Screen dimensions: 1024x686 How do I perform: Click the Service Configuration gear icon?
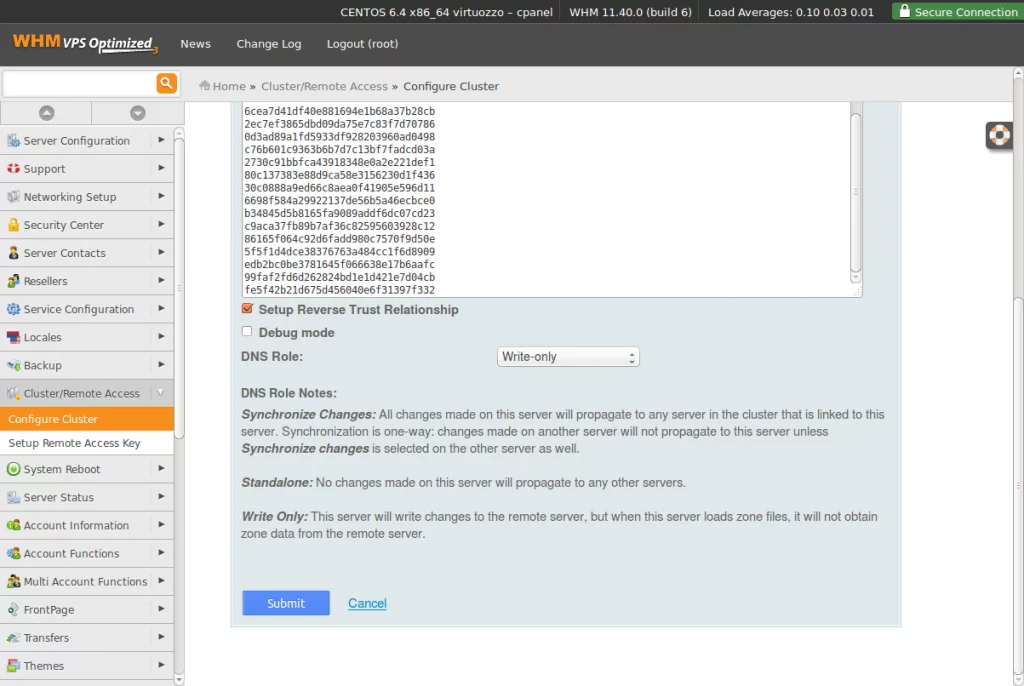[x=13, y=309]
